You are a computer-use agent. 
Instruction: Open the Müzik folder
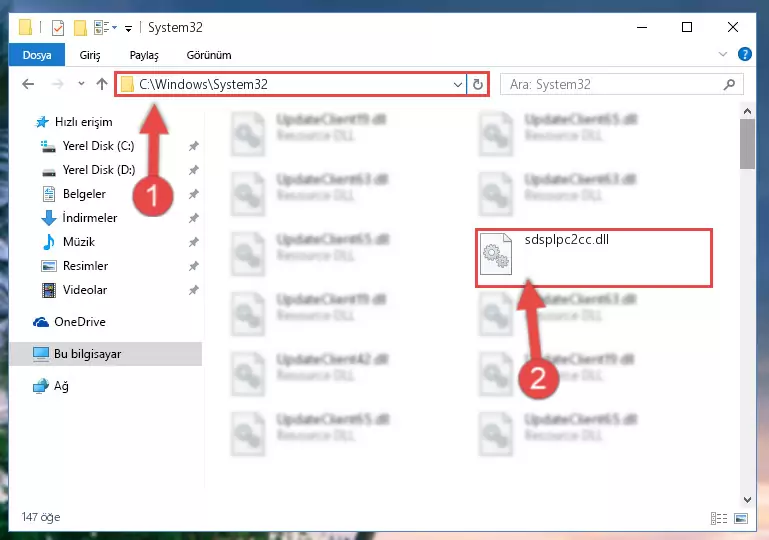(x=78, y=242)
